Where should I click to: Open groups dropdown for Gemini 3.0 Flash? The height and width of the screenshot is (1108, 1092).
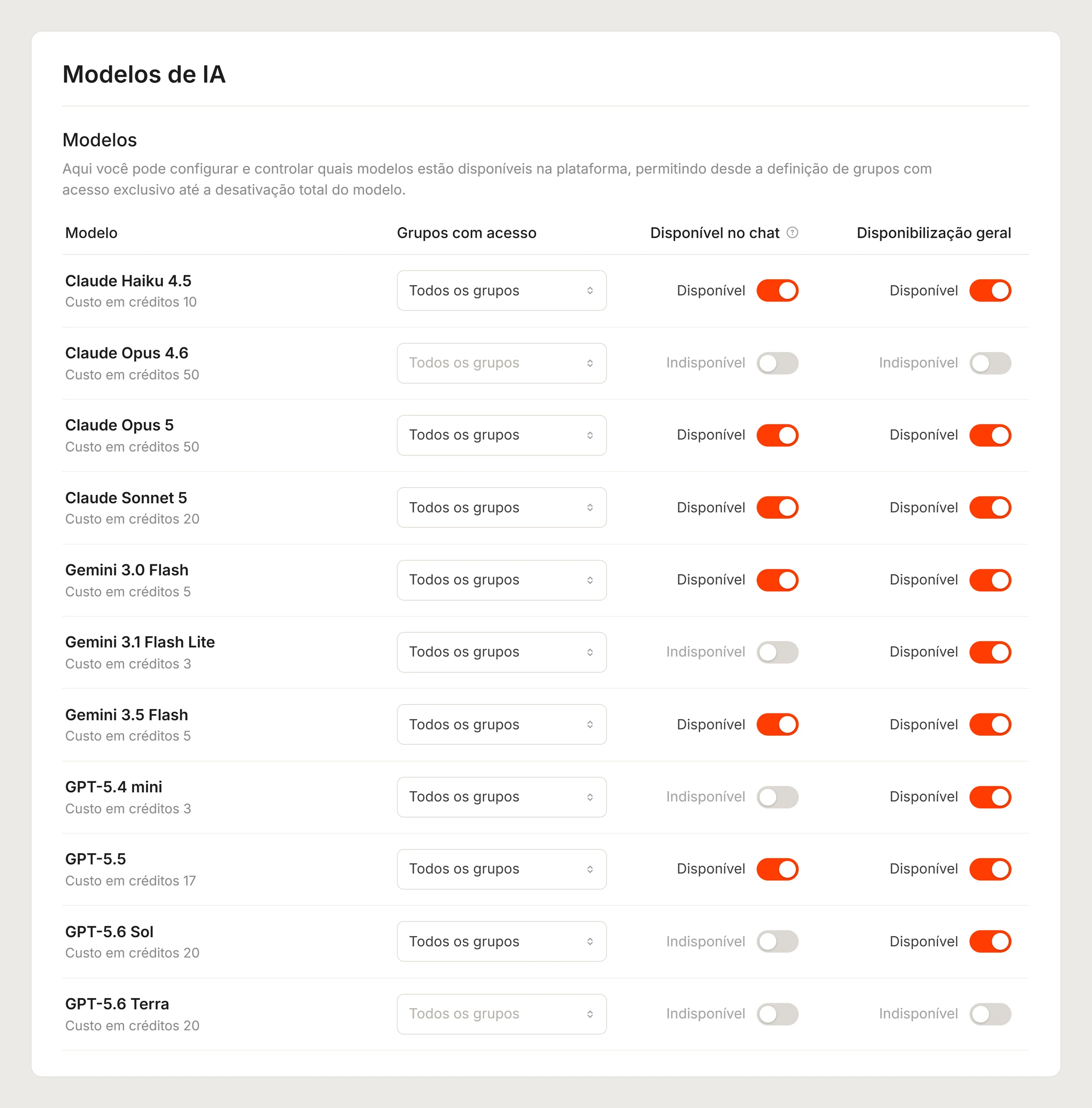(501, 580)
